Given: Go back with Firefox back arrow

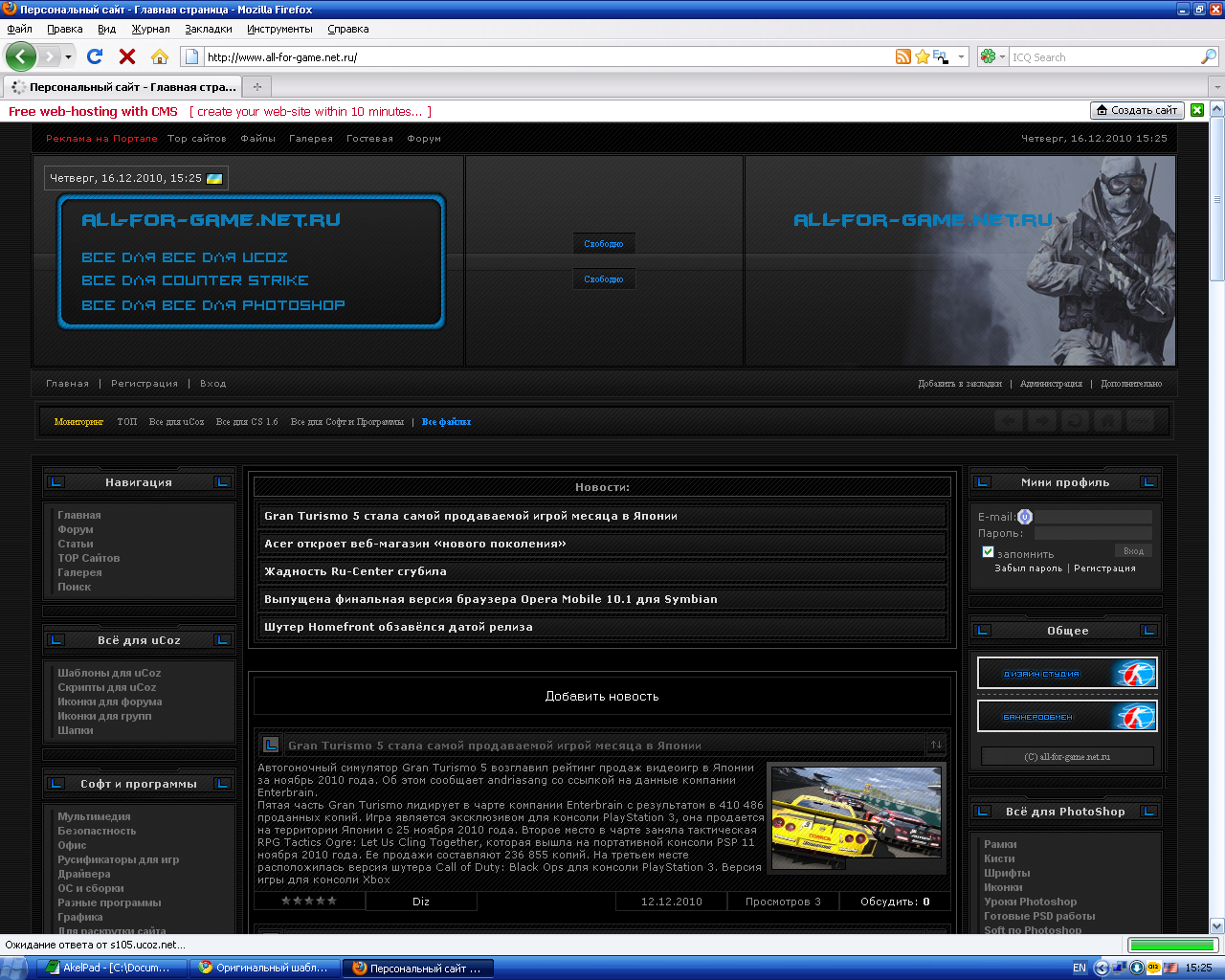Looking at the screenshot, I should pos(20,56).
